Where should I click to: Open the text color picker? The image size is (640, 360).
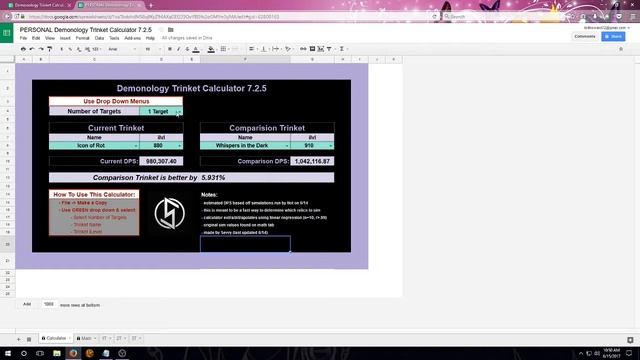click(196, 49)
